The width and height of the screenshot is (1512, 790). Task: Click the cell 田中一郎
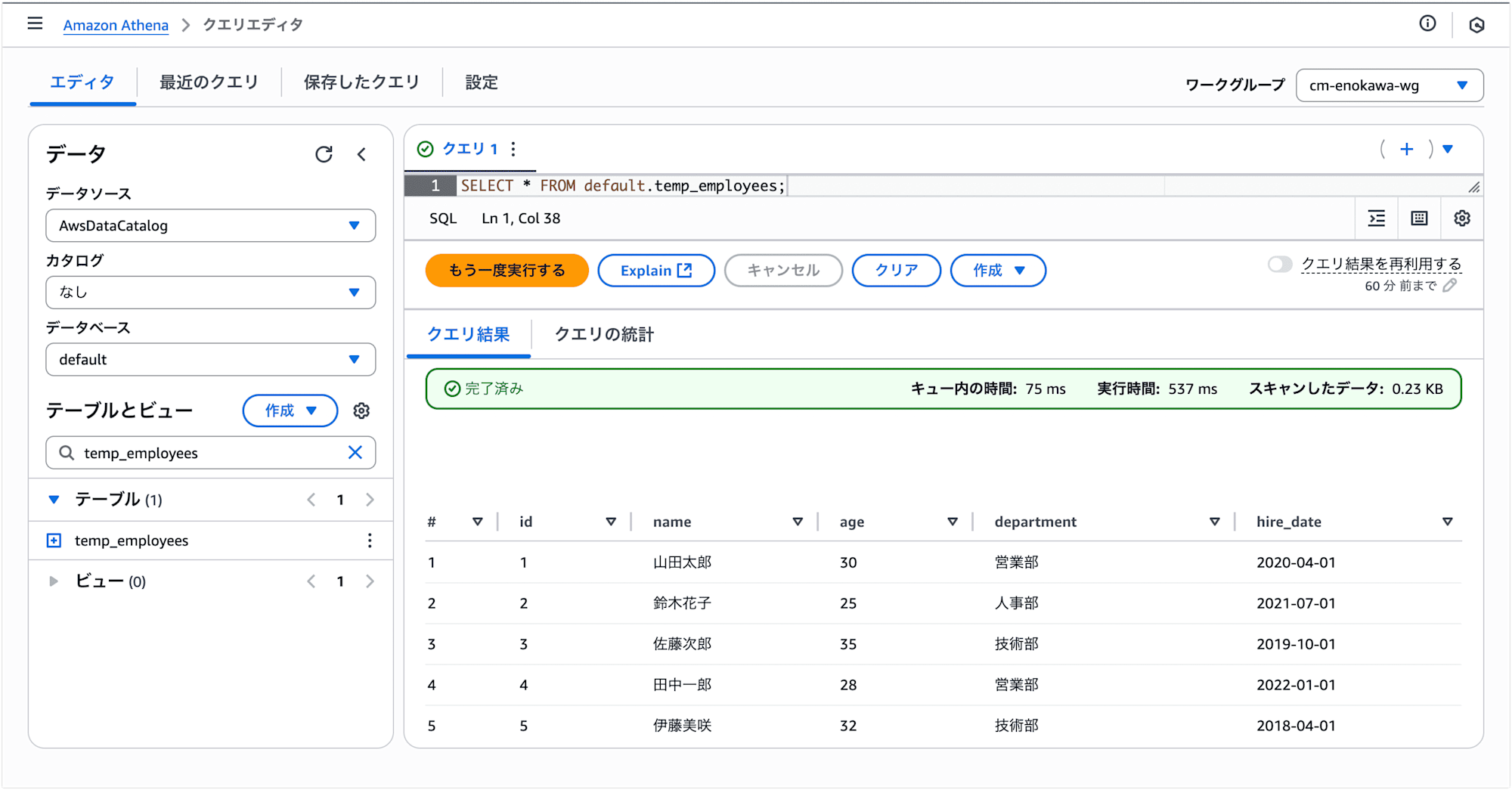(x=682, y=685)
